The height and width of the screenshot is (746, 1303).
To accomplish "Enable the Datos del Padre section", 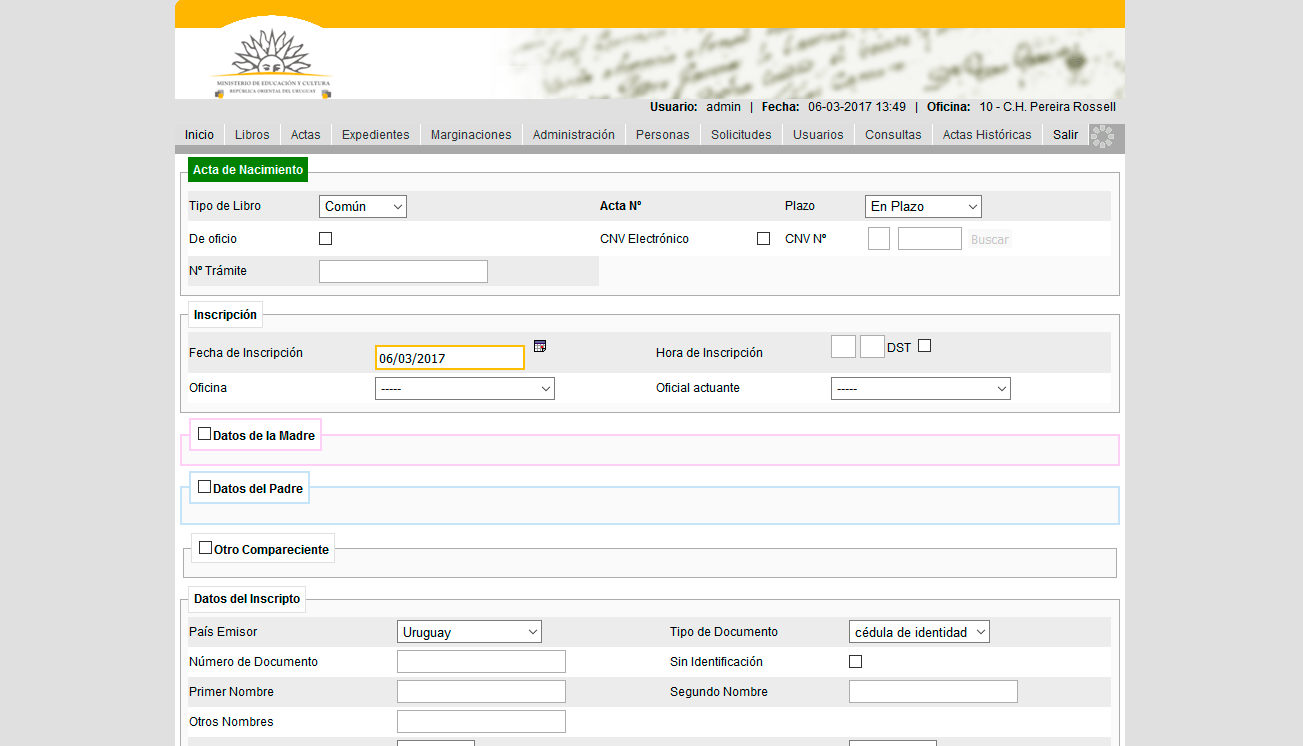I will 205,487.
